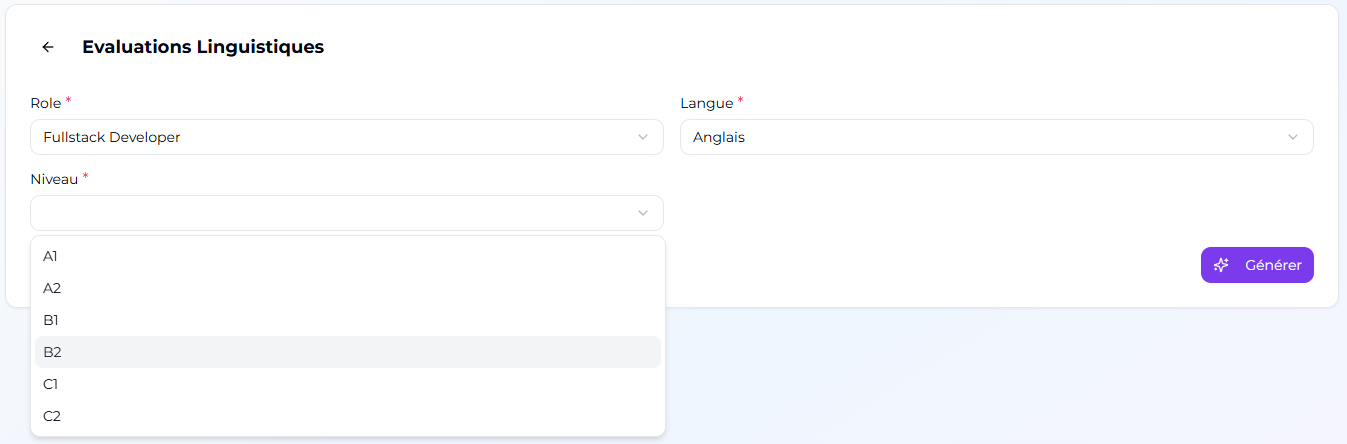The width and height of the screenshot is (1347, 444).
Task: Select level C2 from the list
Action: click(x=348, y=416)
